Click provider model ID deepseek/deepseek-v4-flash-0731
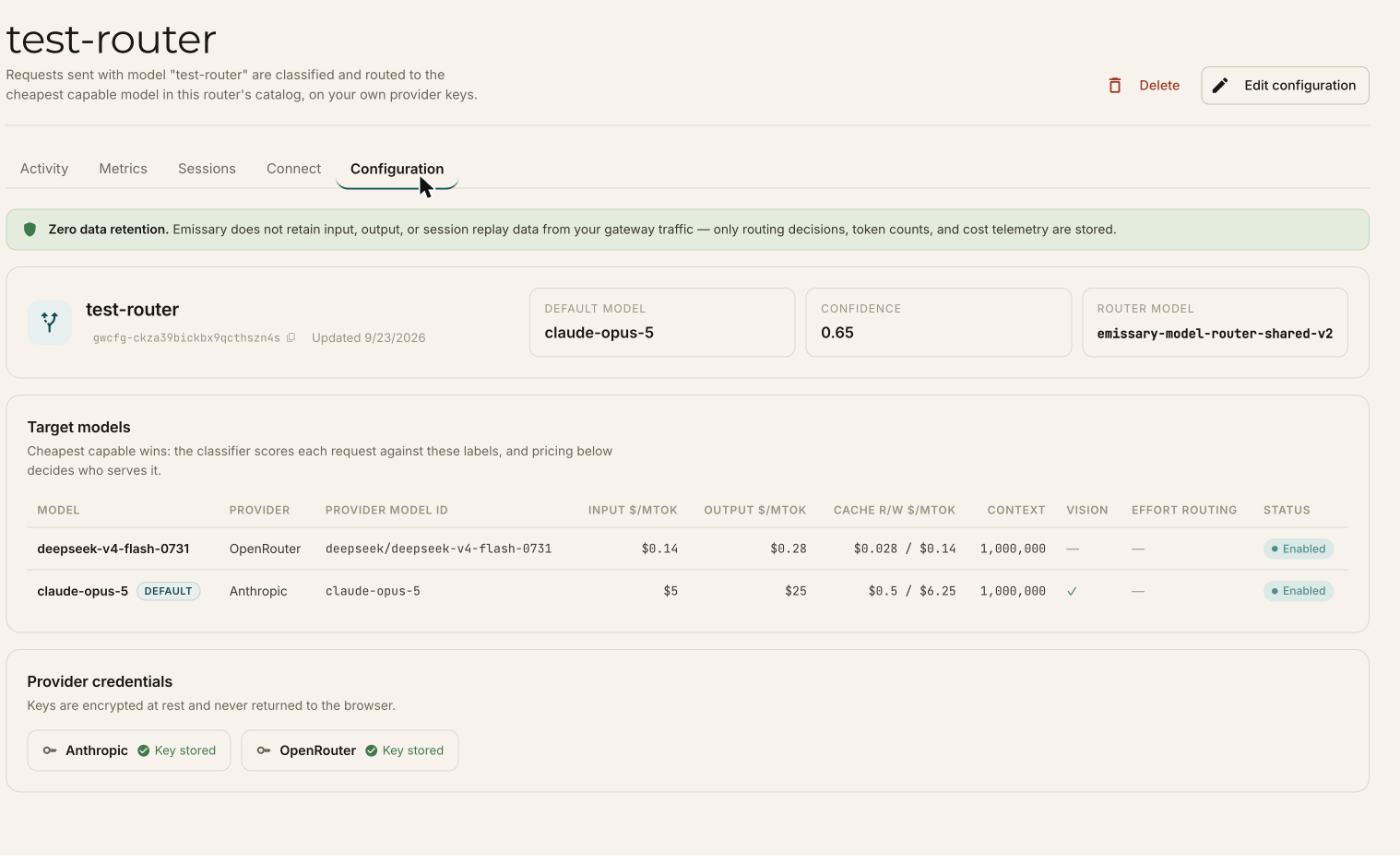Viewport: 1400px width, 856px height. click(x=438, y=549)
